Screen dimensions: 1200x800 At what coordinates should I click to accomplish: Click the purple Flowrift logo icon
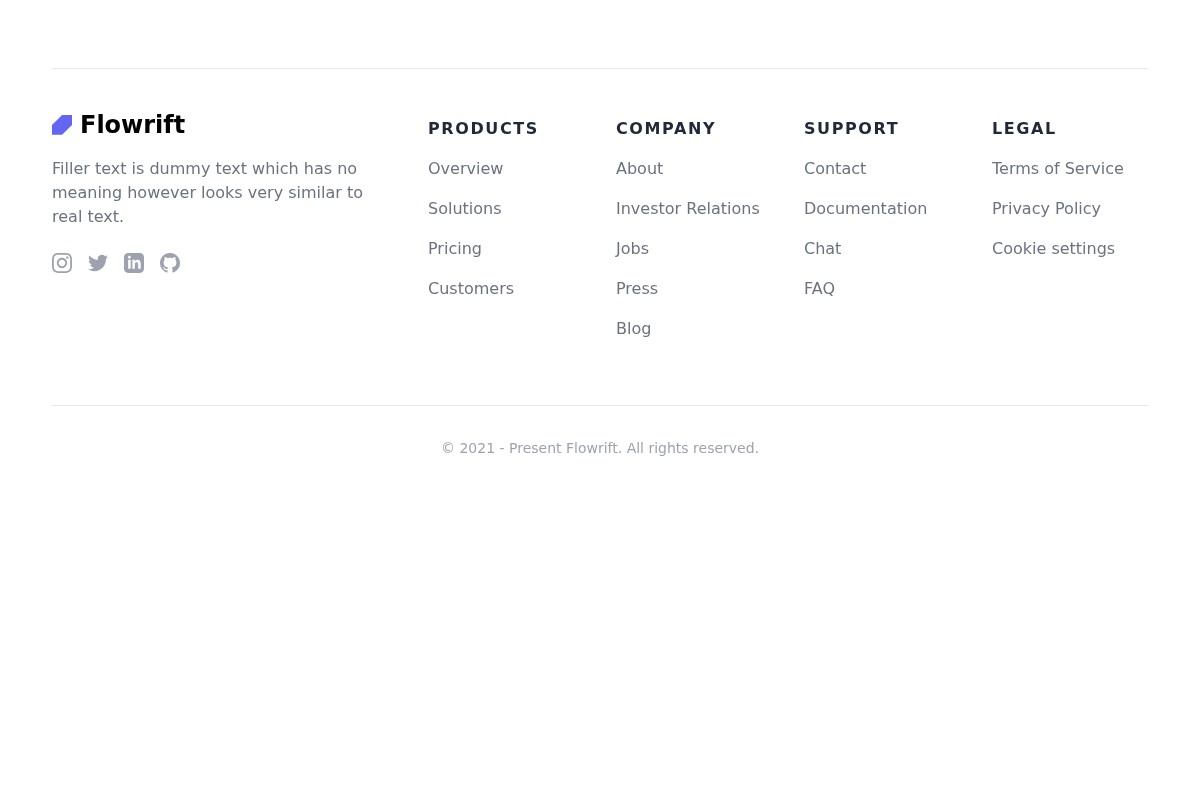(62, 124)
